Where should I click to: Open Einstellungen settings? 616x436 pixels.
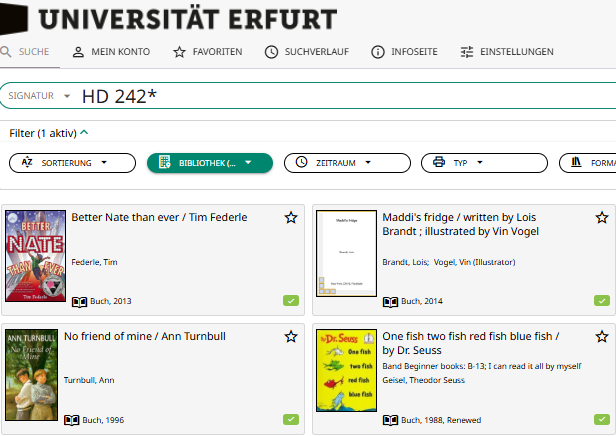(506, 52)
